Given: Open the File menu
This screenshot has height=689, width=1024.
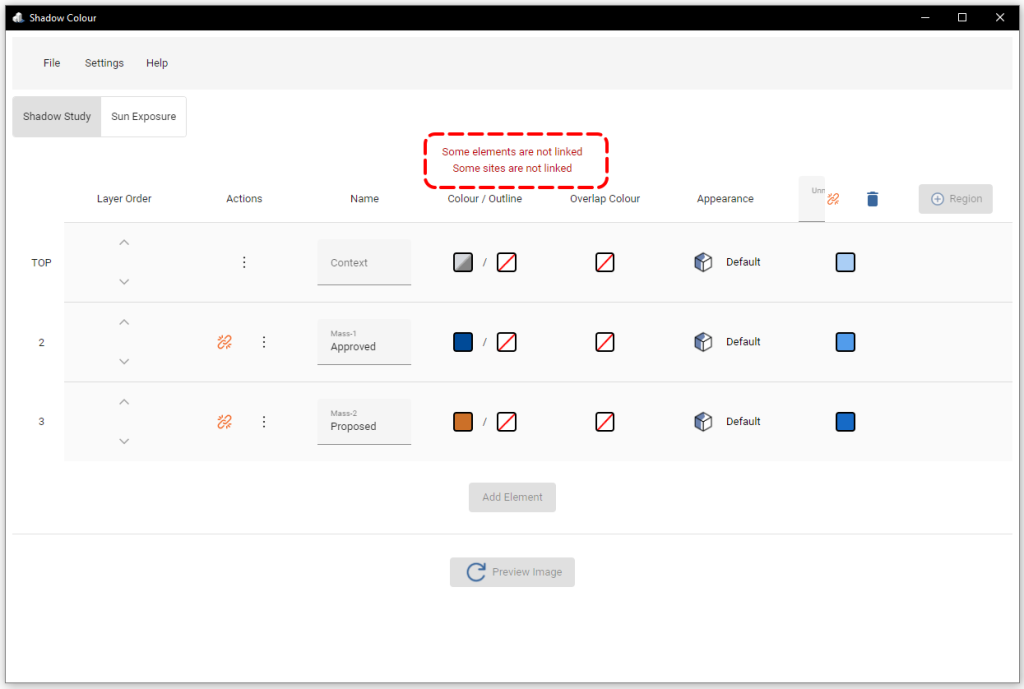Looking at the screenshot, I should point(51,62).
